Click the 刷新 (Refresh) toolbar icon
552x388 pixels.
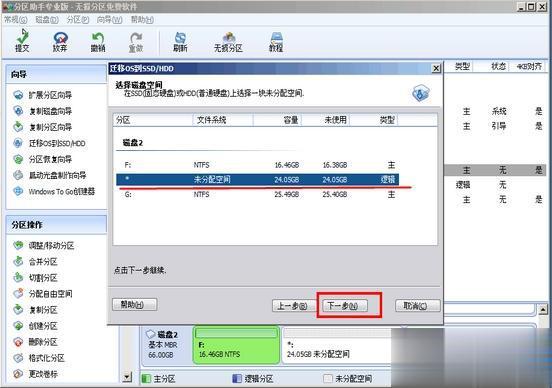click(180, 41)
